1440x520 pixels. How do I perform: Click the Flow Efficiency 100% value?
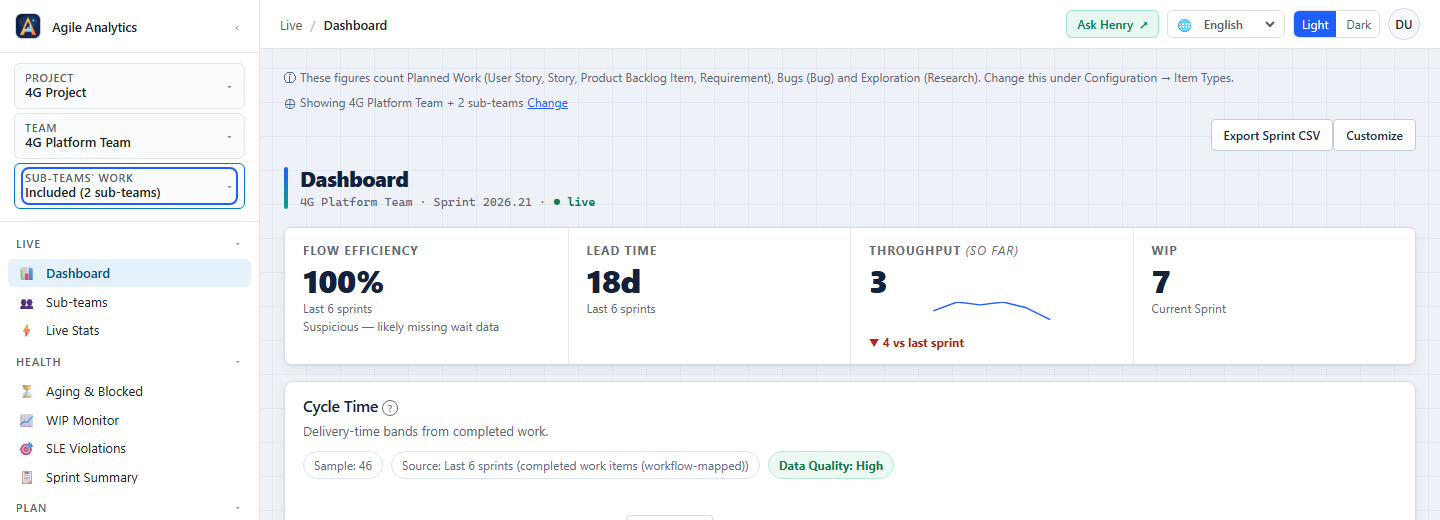click(343, 283)
